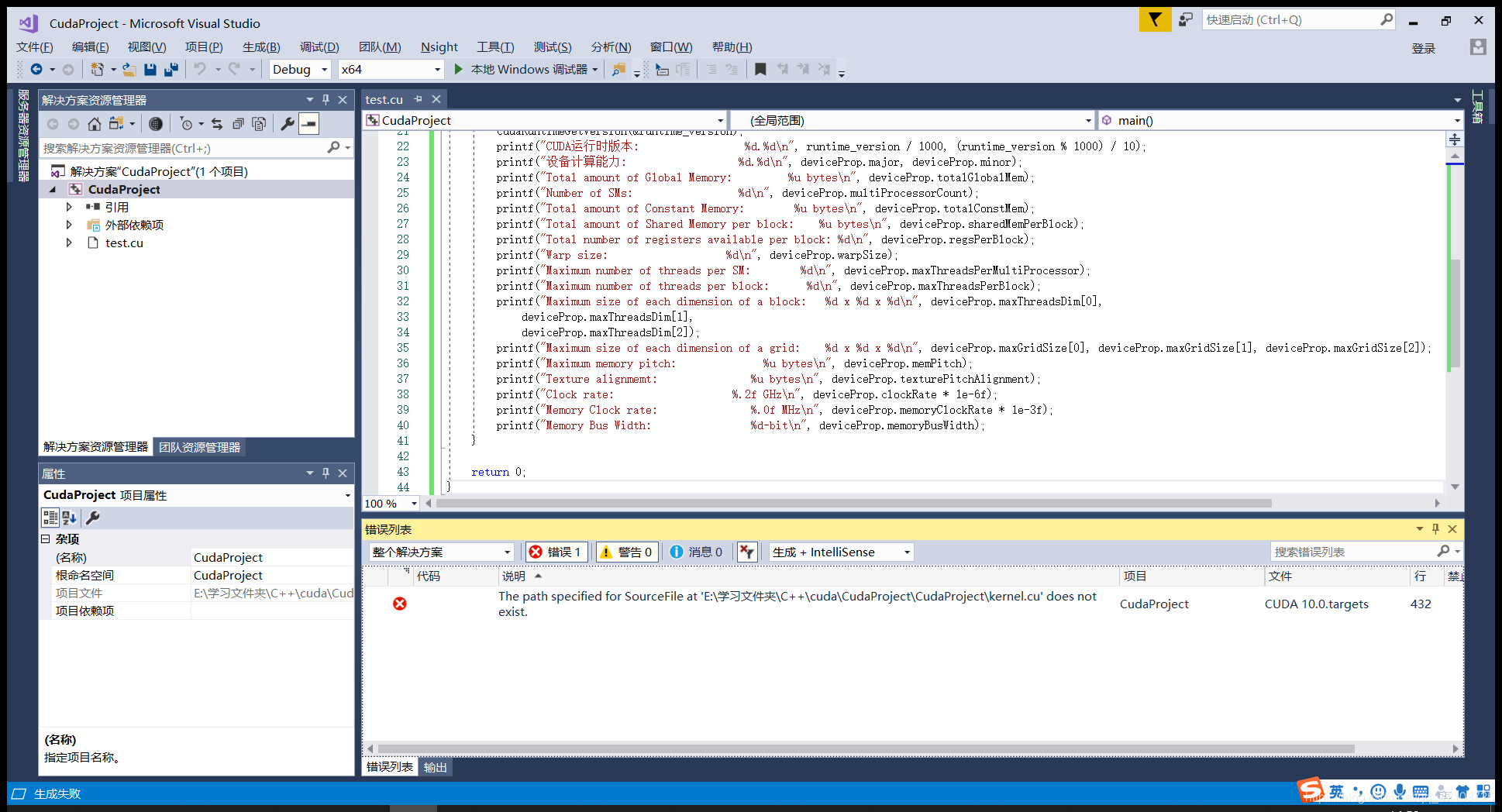Viewport: 1502px width, 812px height.
Task: Save test.cu with the floppy disk icon
Action: [150, 70]
